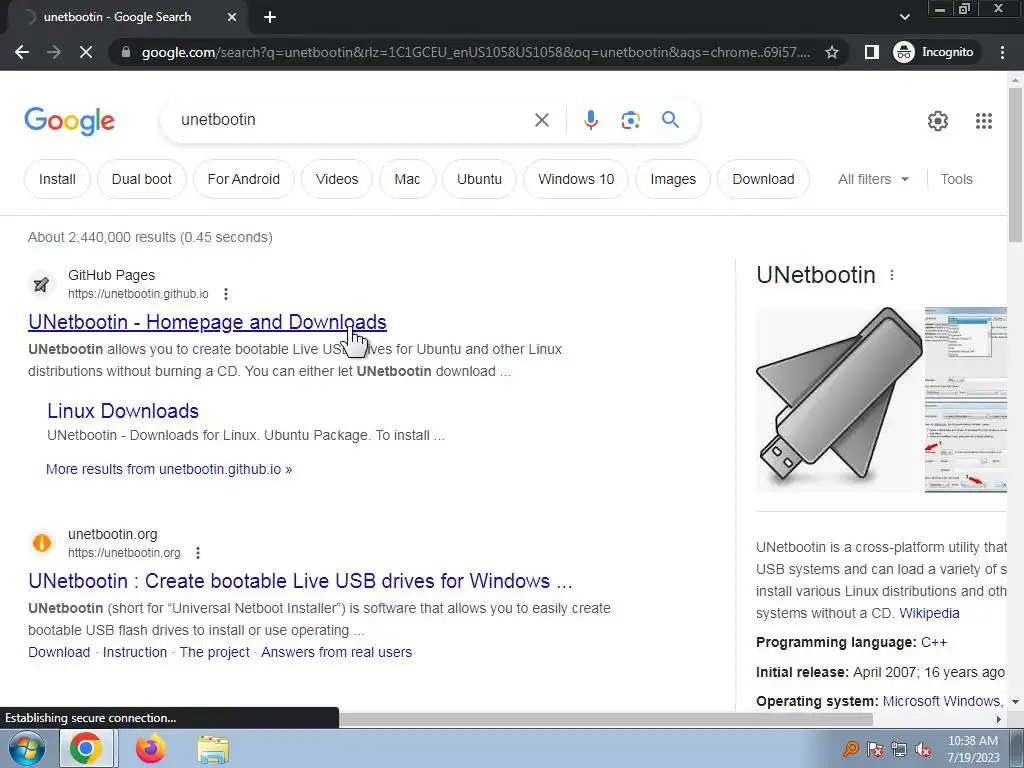Open more options for GitHub Pages result

[226, 294]
